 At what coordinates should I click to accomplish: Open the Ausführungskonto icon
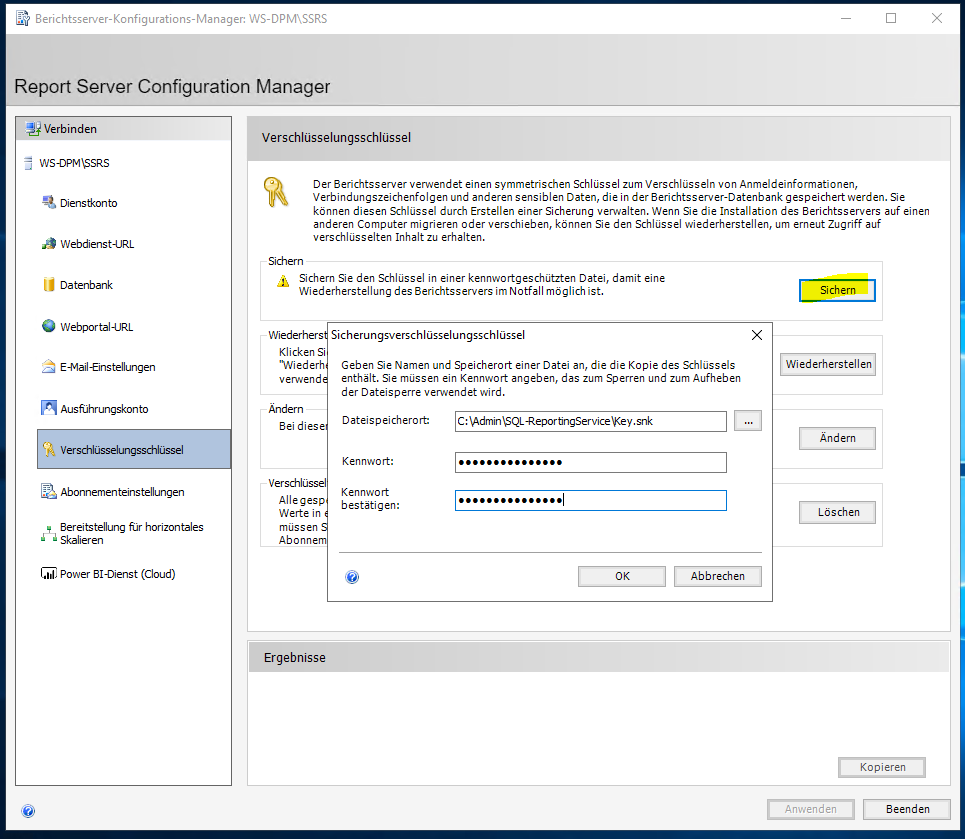49,407
